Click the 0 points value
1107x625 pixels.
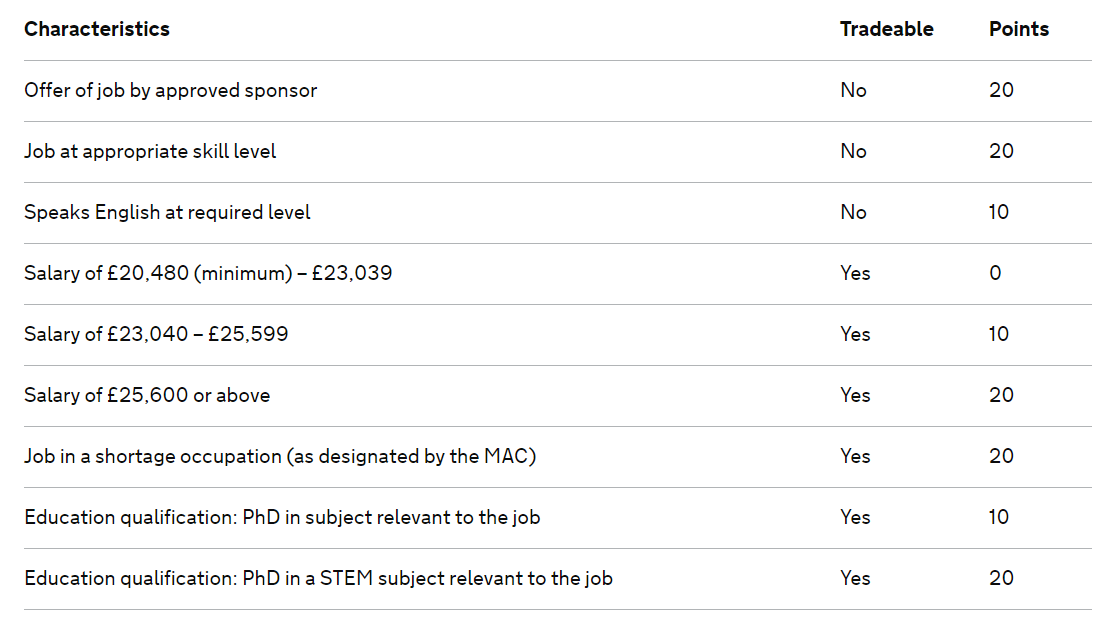coord(995,273)
